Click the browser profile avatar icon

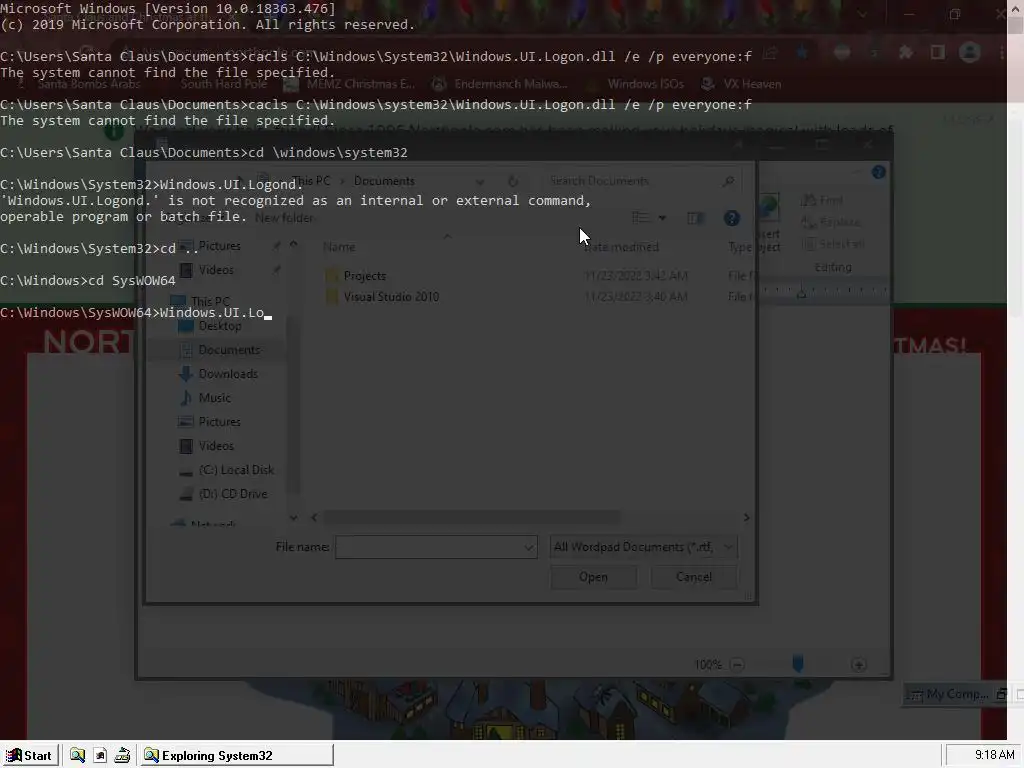(970, 52)
